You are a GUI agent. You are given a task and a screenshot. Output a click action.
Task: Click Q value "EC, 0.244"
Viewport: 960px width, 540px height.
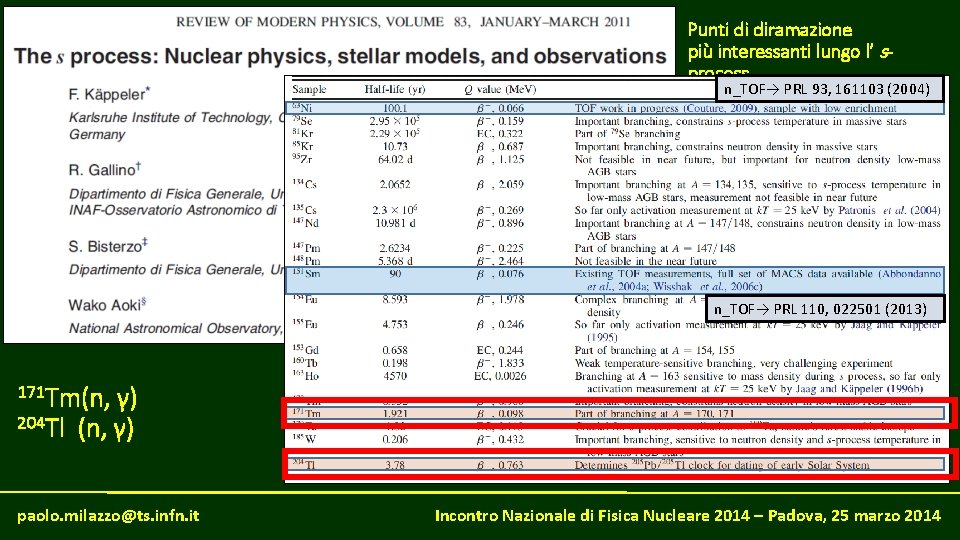coord(500,350)
